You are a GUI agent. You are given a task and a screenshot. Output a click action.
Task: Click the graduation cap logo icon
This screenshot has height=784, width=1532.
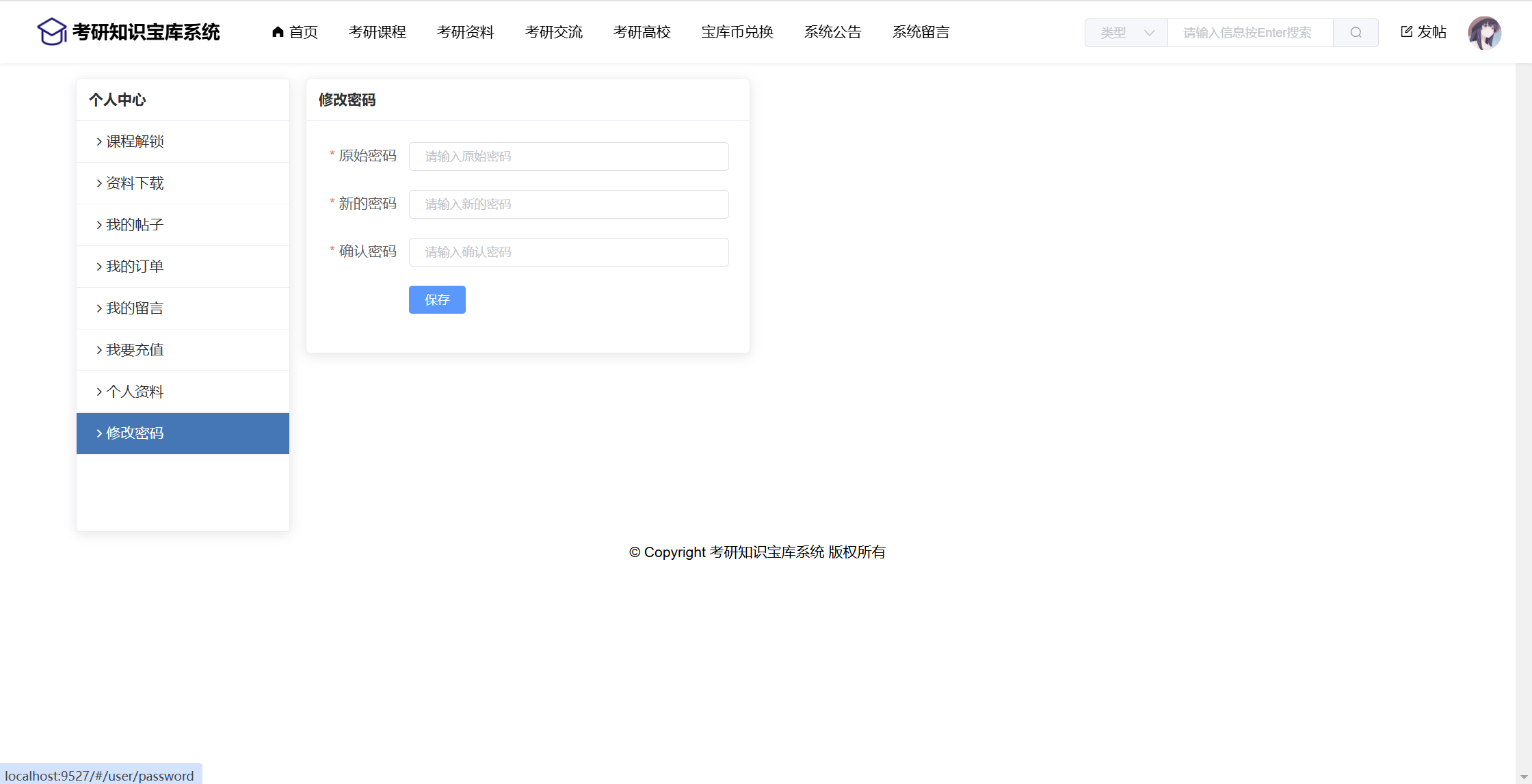click(x=51, y=31)
